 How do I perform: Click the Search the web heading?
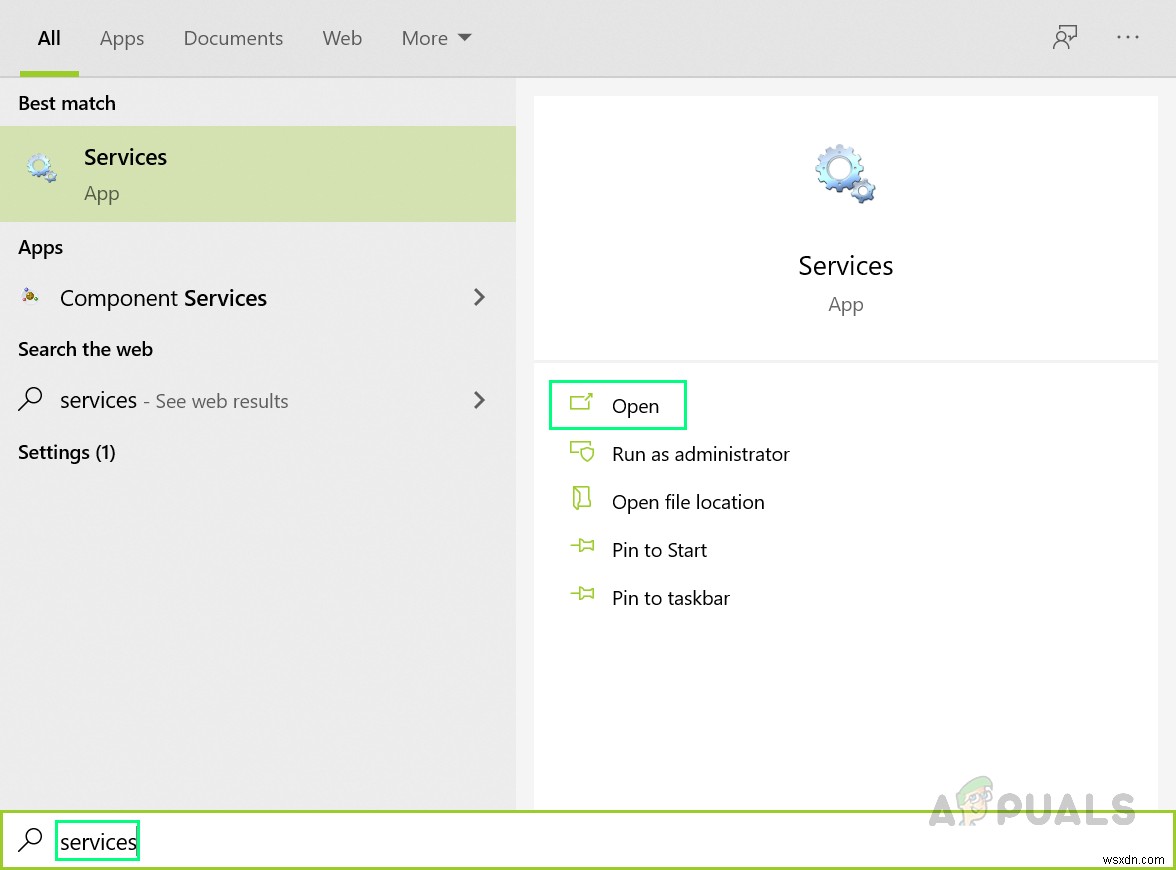pos(86,349)
